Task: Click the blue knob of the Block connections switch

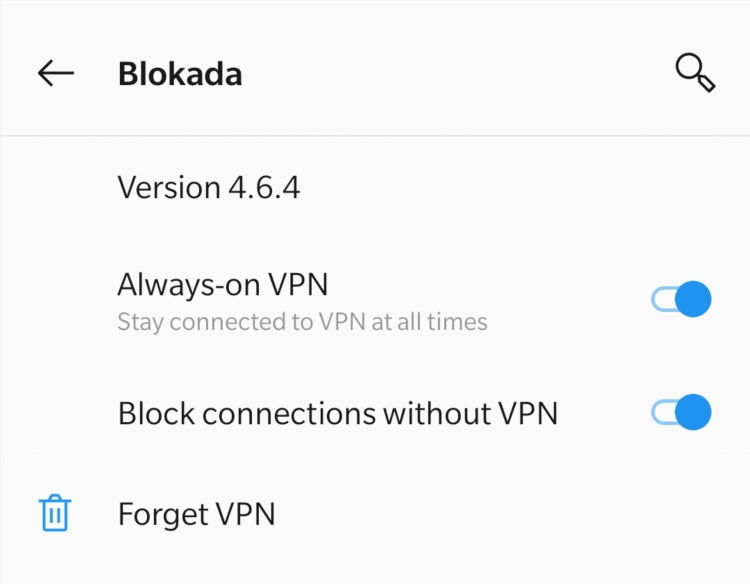Action: tap(693, 412)
